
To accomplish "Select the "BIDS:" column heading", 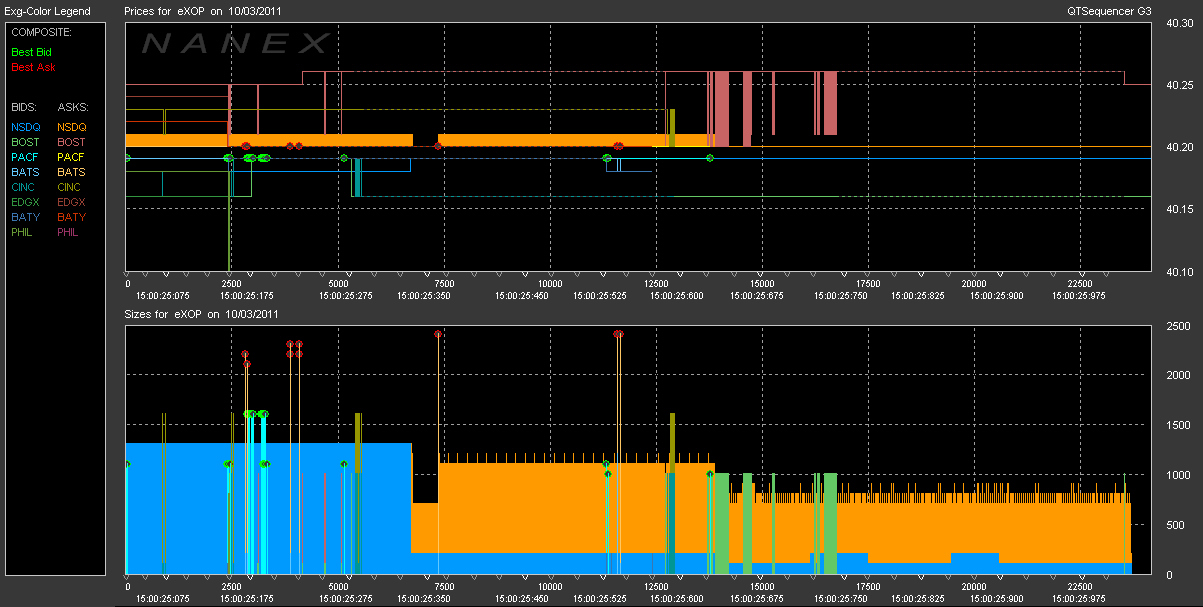I will (25, 106).
